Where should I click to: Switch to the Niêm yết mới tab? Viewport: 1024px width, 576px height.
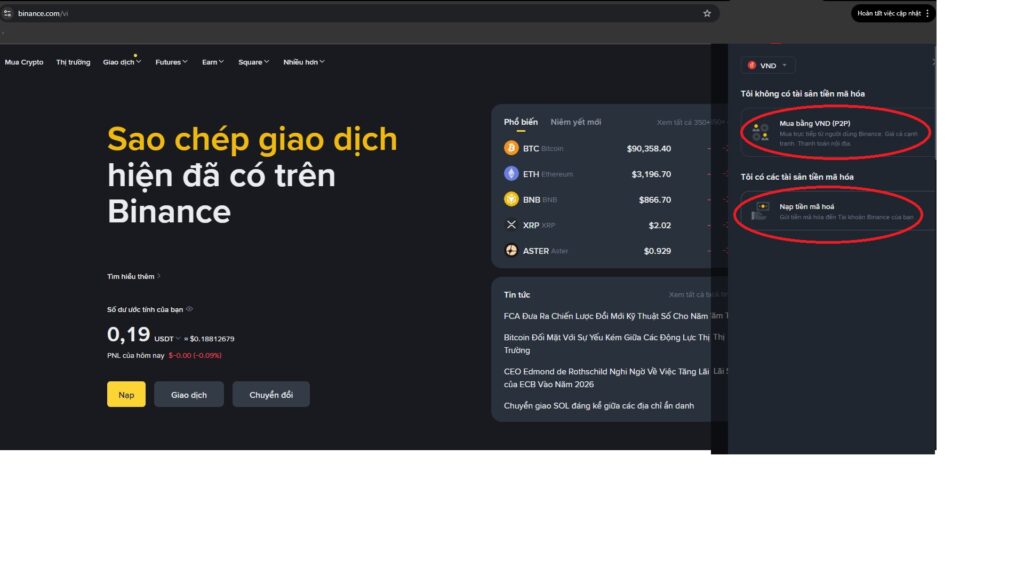click(x=575, y=122)
